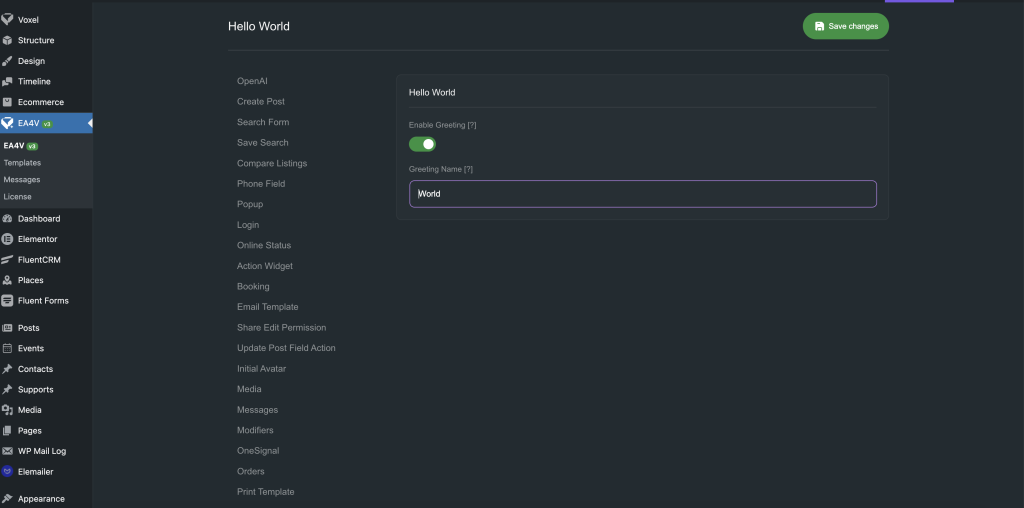Image resolution: width=1024 pixels, height=508 pixels.
Task: Open Elementor via its sidebar icon
Action: click(8, 239)
